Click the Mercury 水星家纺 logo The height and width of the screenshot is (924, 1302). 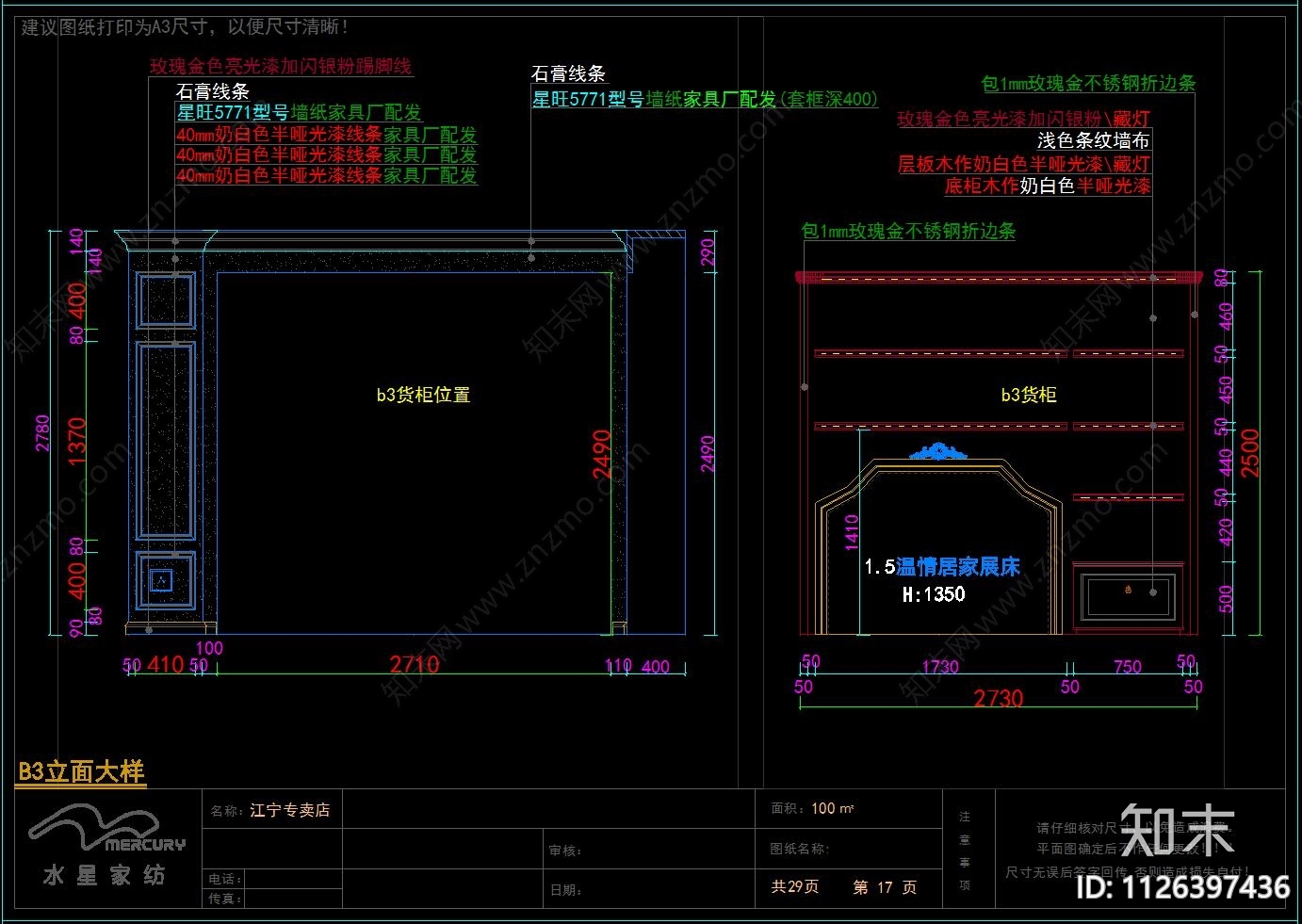coord(106,845)
